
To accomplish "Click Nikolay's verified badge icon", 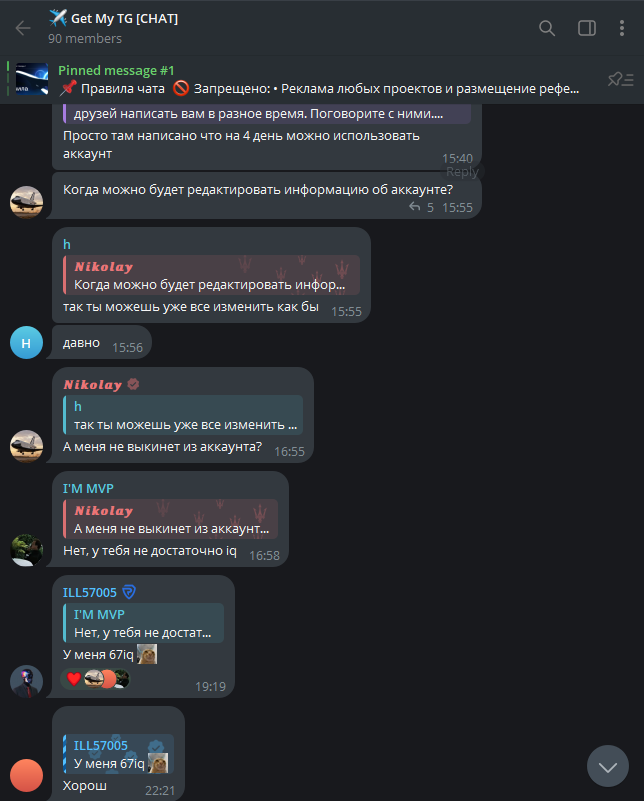I will click(133, 384).
